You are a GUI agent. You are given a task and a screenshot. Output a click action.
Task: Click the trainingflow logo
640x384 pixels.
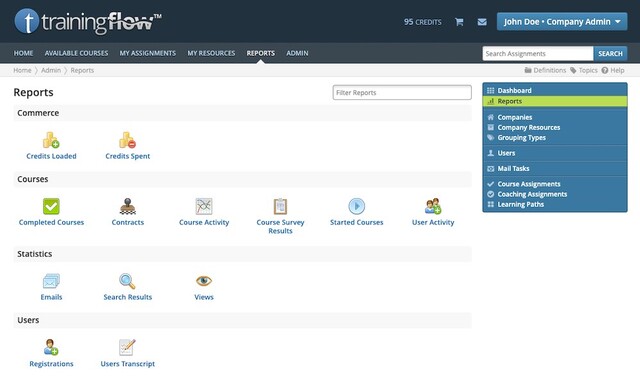[x=88, y=22]
